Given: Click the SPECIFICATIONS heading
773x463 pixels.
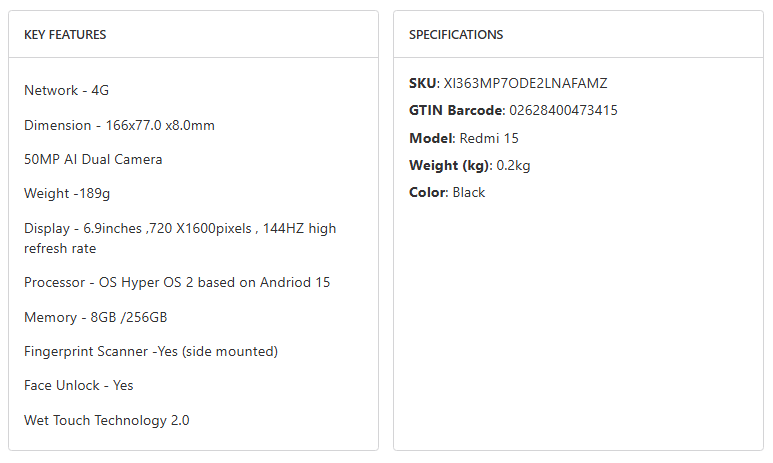Looking at the screenshot, I should tap(456, 35).
